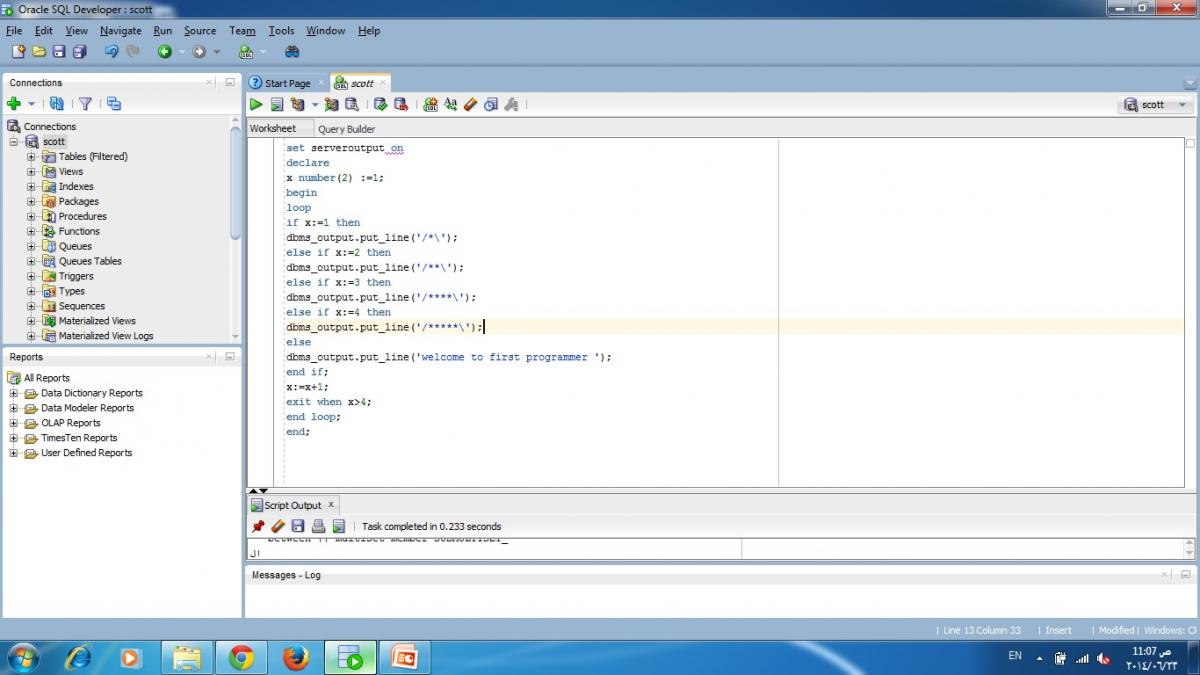Clear the worksheet with the eraser icon
The image size is (1200, 675).
[470, 104]
